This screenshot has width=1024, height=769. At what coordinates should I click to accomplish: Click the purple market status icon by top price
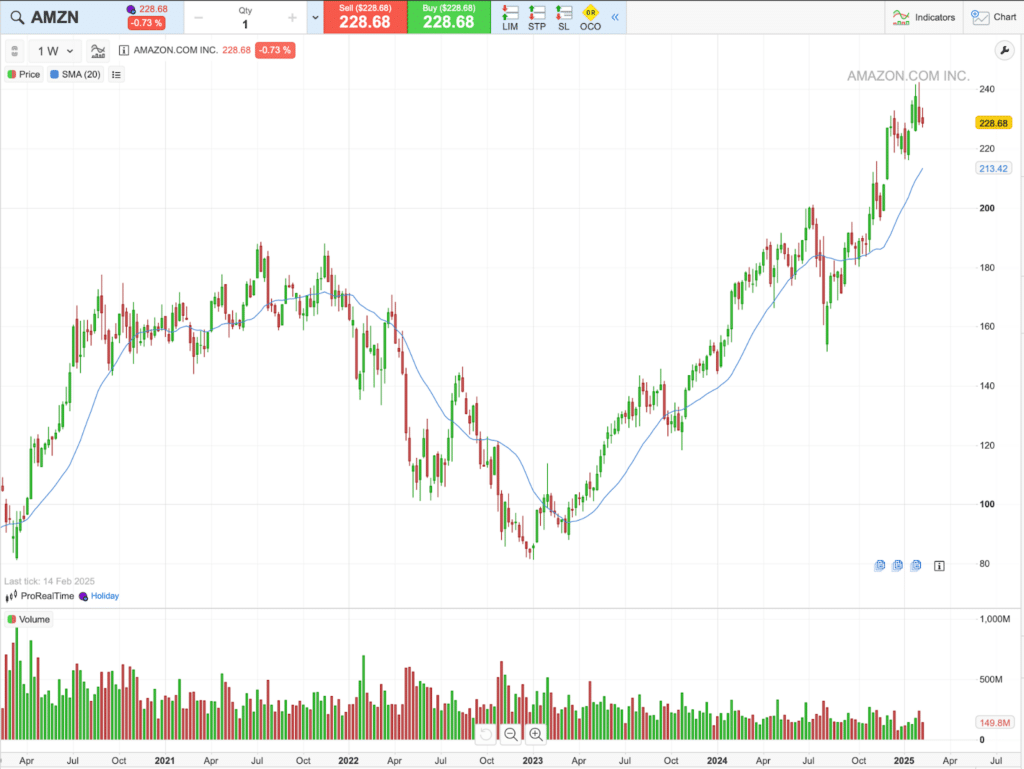pyautogui.click(x=131, y=9)
